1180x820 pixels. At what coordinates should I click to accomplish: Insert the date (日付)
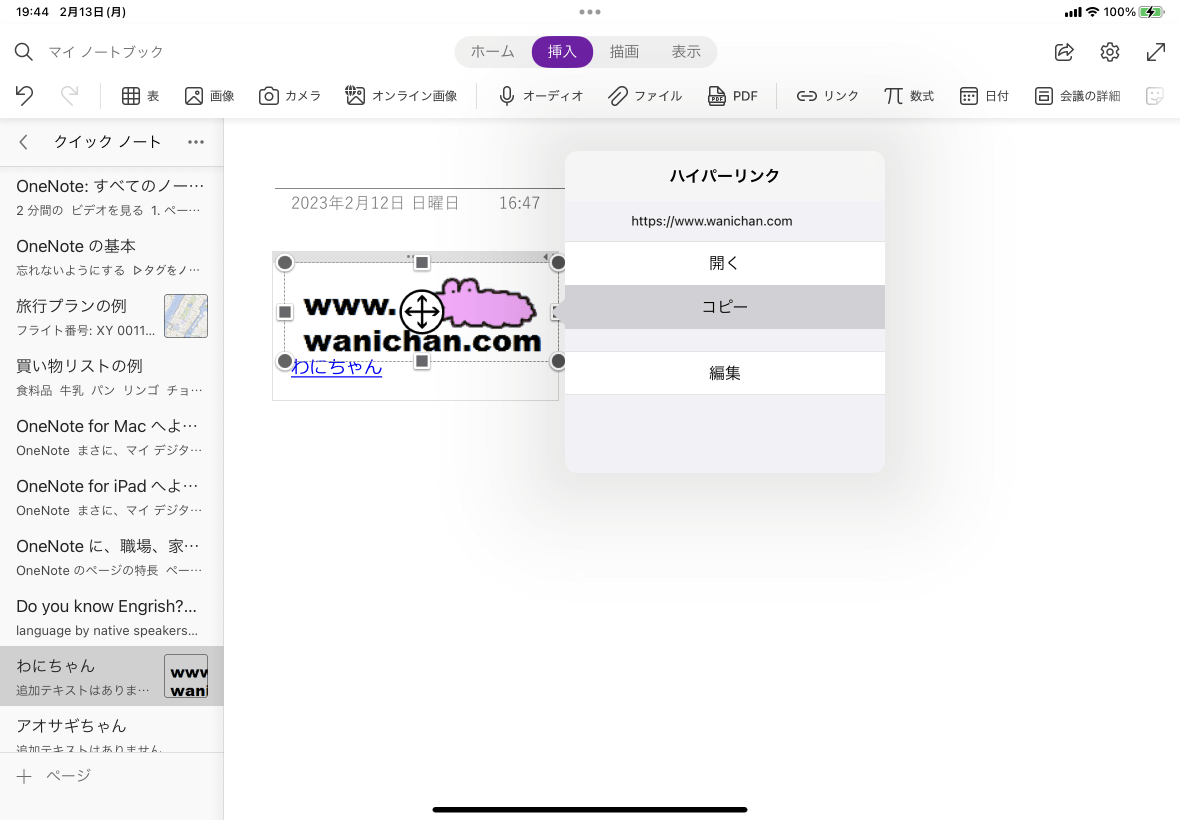coord(984,96)
